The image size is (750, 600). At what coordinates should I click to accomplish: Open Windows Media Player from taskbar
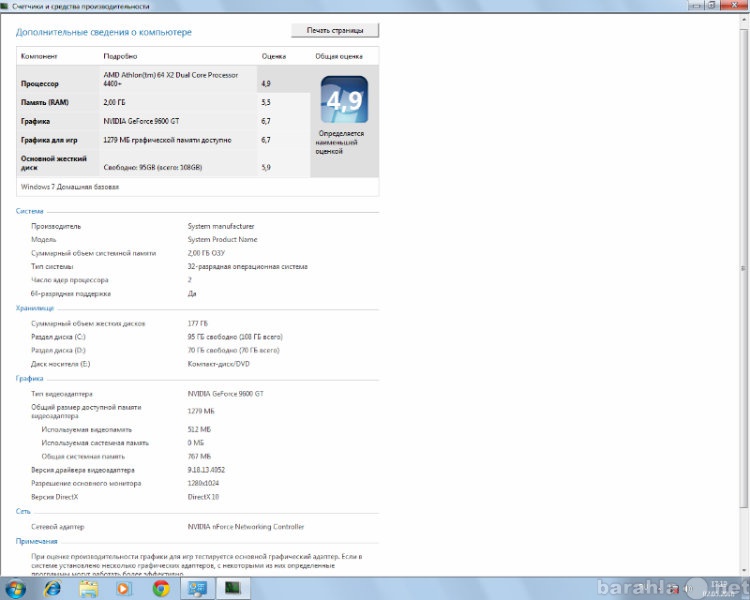123,589
